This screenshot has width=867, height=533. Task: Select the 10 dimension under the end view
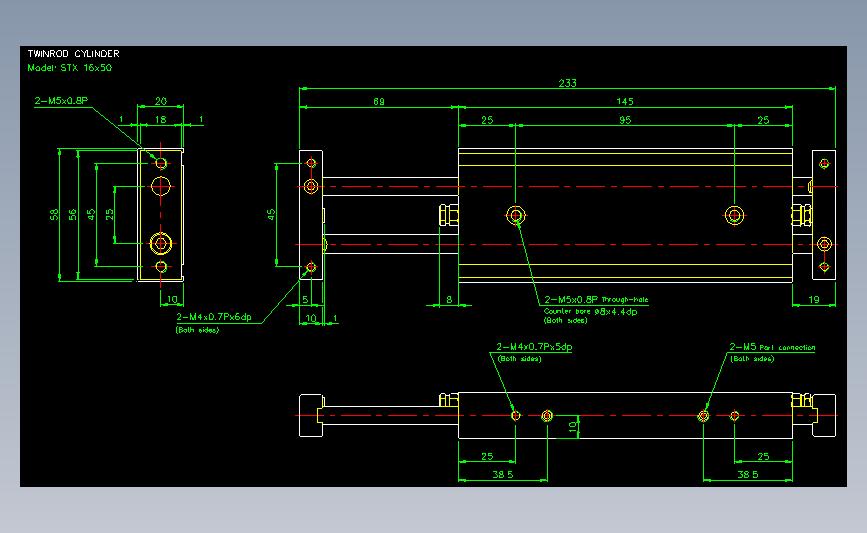[172, 300]
